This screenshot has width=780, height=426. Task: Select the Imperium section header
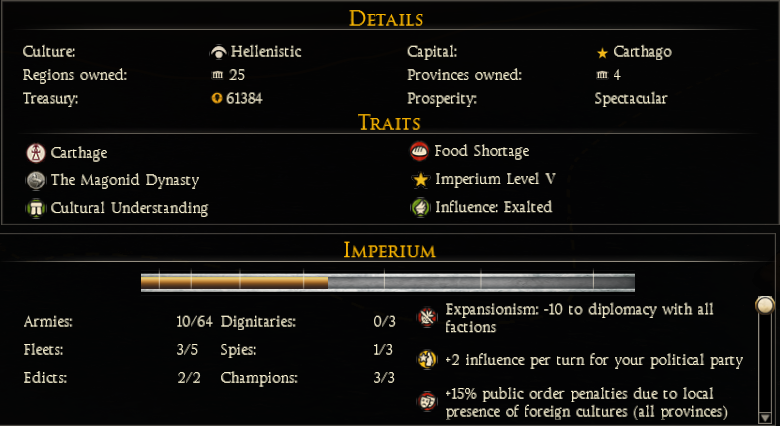click(x=390, y=249)
